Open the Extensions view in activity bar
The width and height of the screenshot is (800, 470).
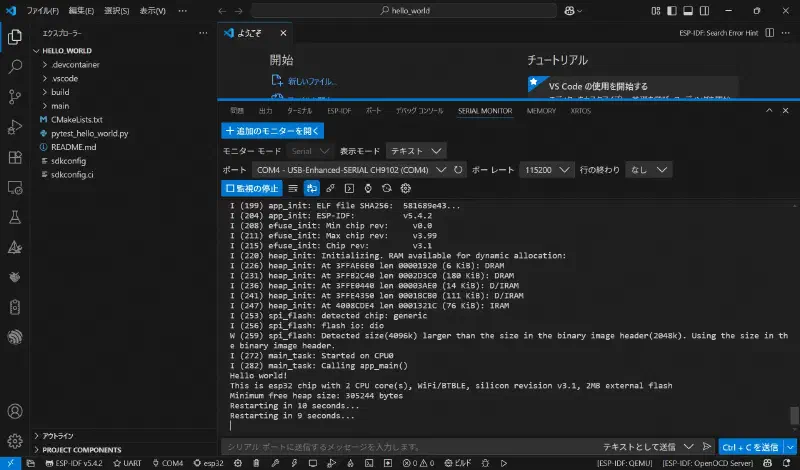click(15, 157)
